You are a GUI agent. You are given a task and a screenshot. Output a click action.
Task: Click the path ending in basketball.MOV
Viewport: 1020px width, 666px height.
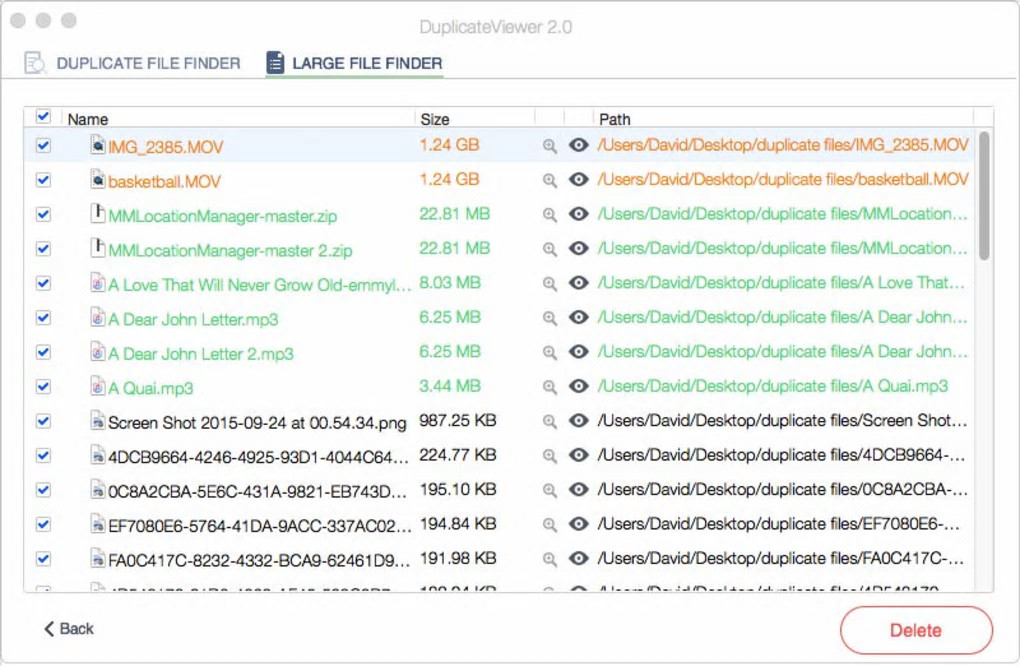[783, 180]
